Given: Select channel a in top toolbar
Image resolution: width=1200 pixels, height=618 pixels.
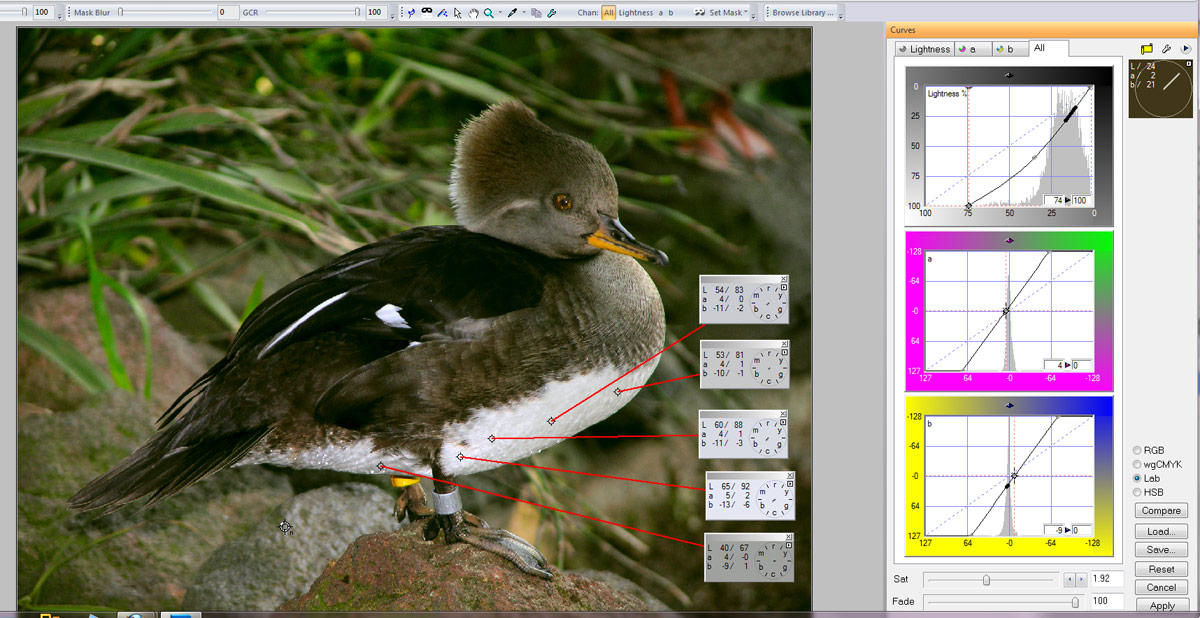Looking at the screenshot, I should click(661, 13).
